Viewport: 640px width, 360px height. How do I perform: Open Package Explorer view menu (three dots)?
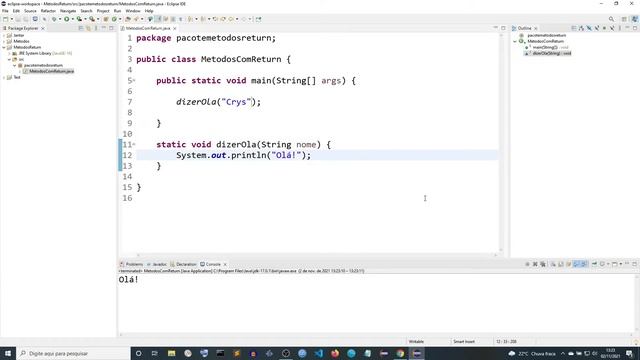click(x=96, y=28)
